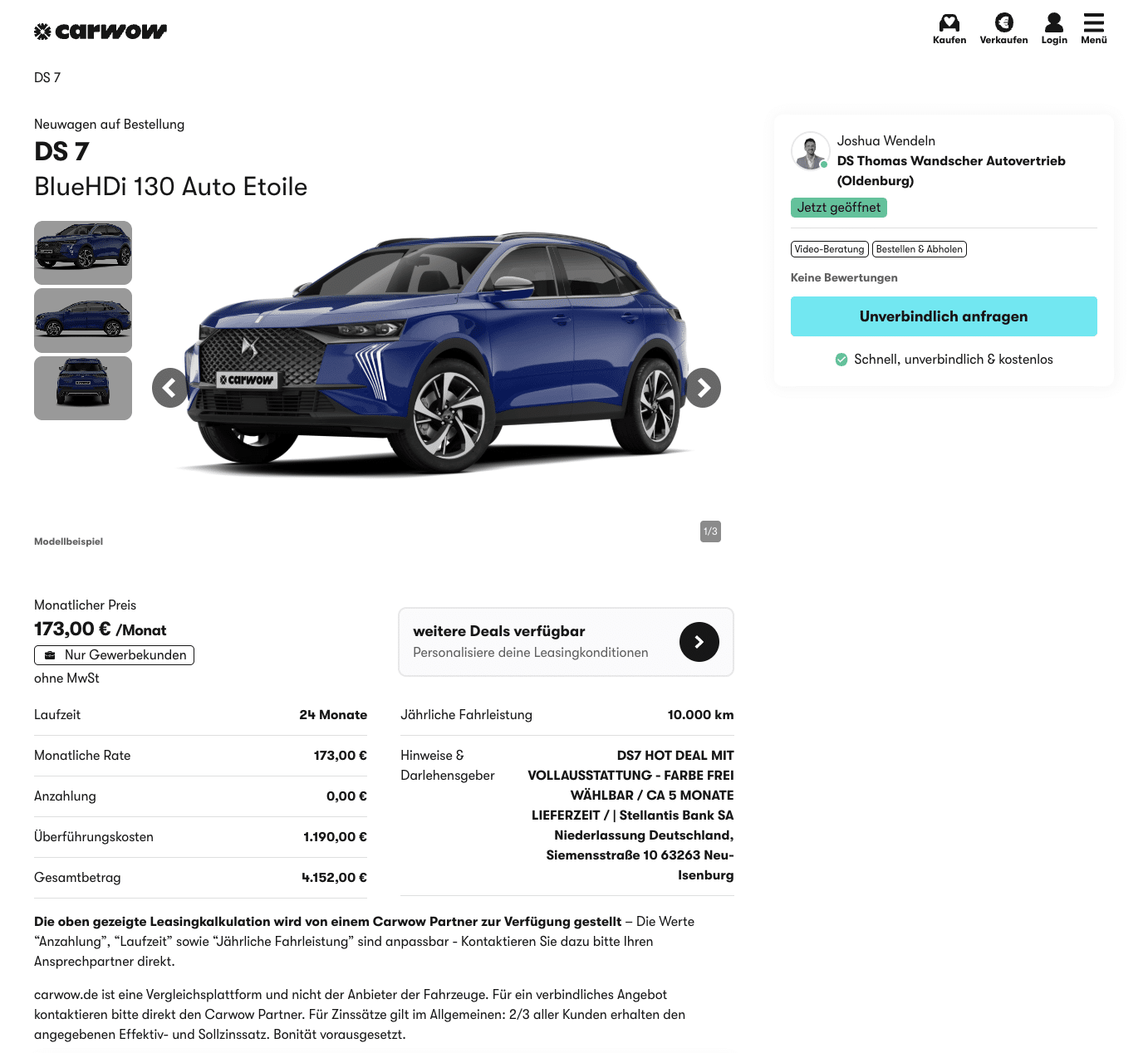This screenshot has width=1148, height=1053.
Task: Select the side-view car thumbnail
Action: (x=83, y=321)
